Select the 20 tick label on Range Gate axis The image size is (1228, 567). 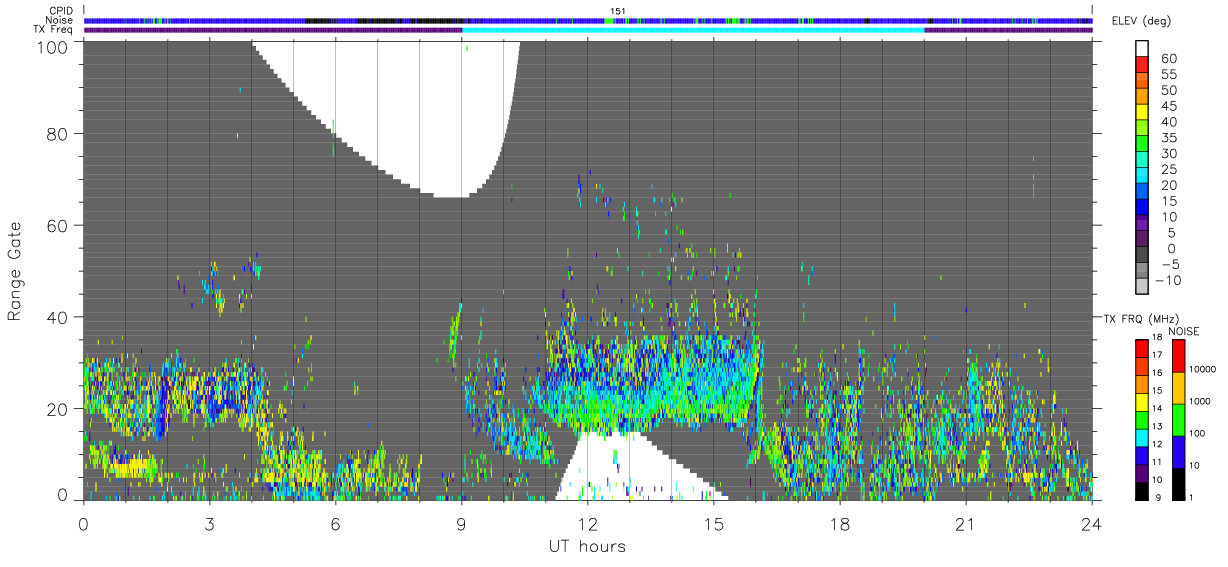tap(59, 409)
